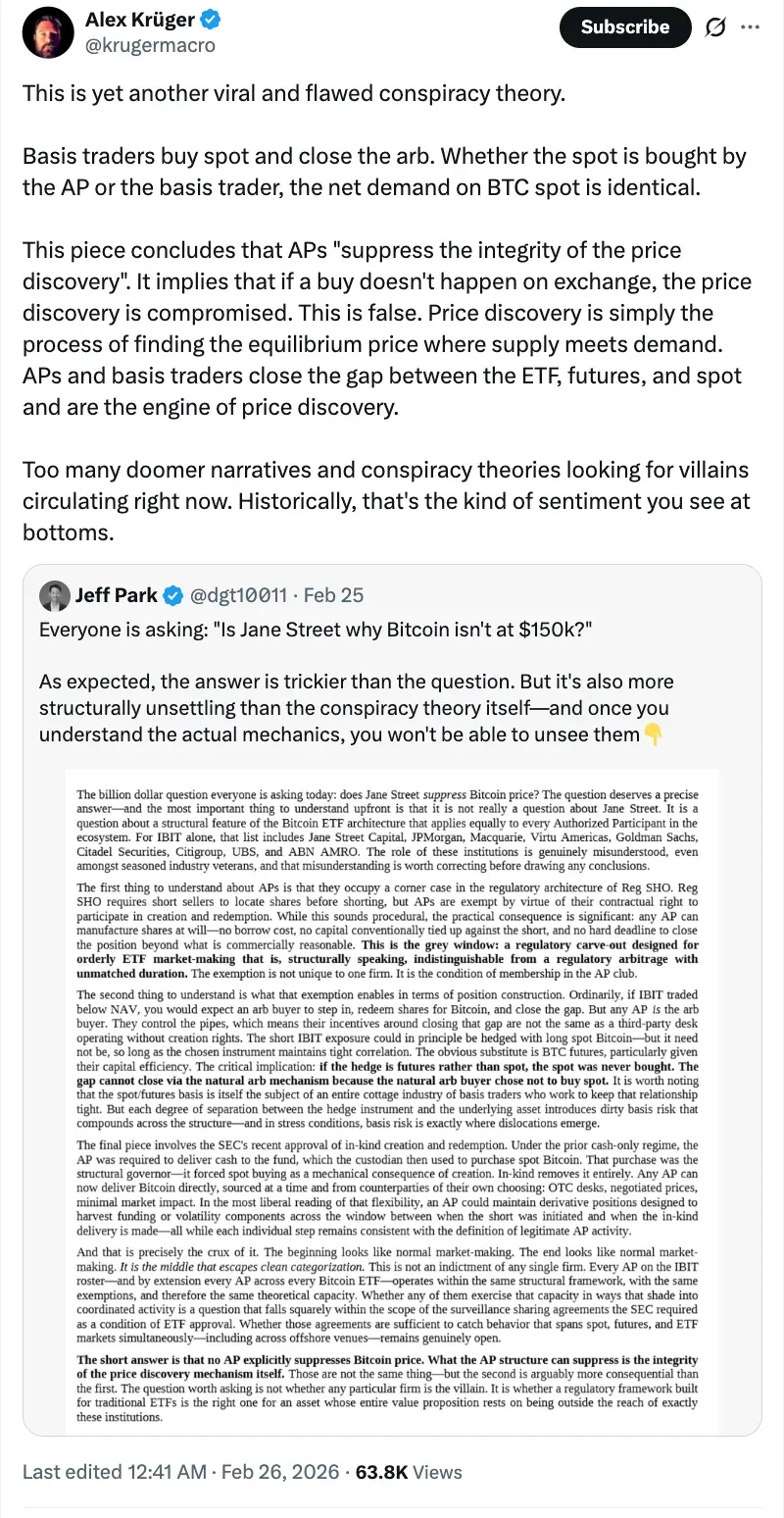Click Jeff Park's display name
784x1518 pixels.
(x=119, y=595)
